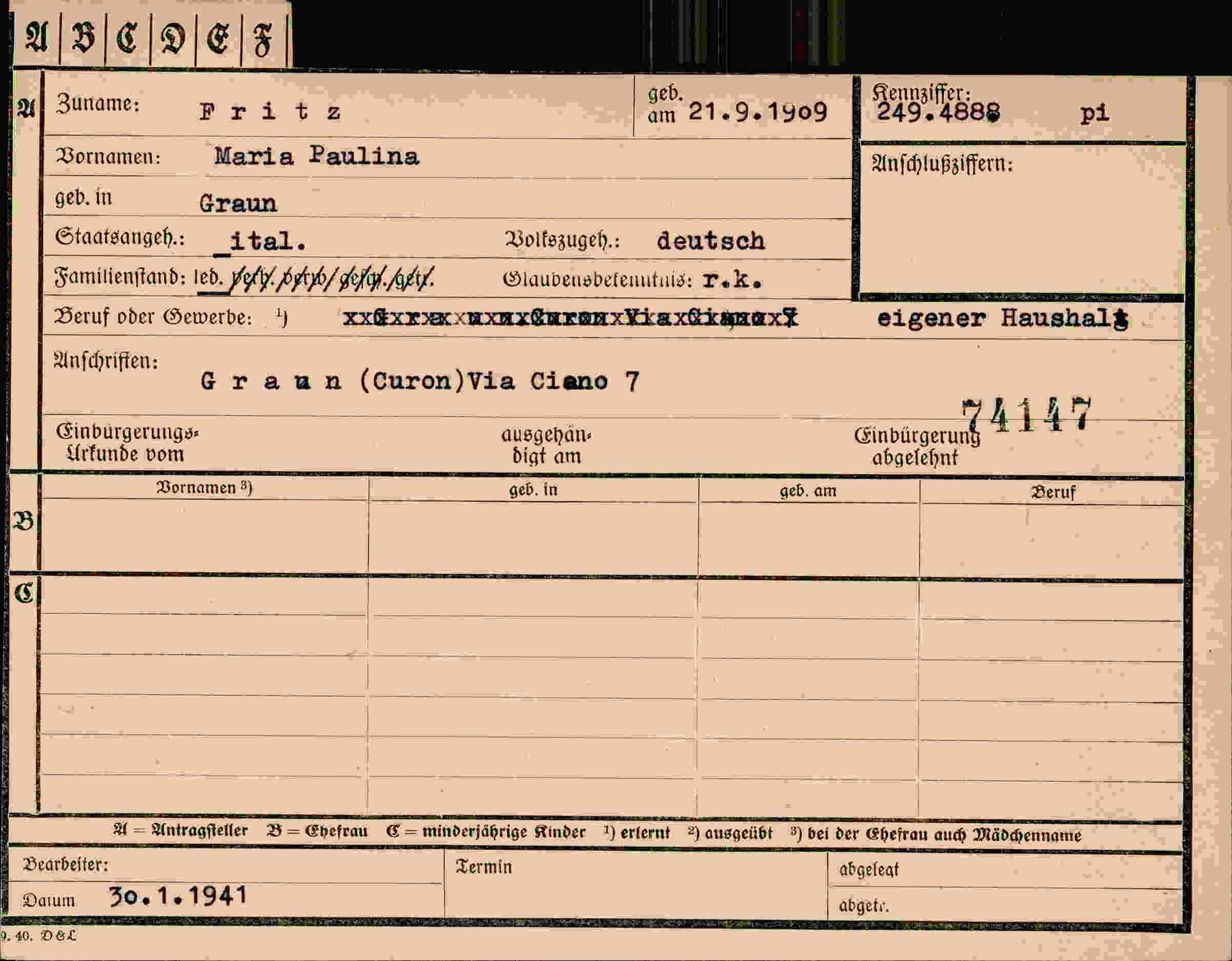Click the 'Glaubensbekenntnis:' label
The image size is (1232, 961).
pyautogui.click(x=597, y=279)
